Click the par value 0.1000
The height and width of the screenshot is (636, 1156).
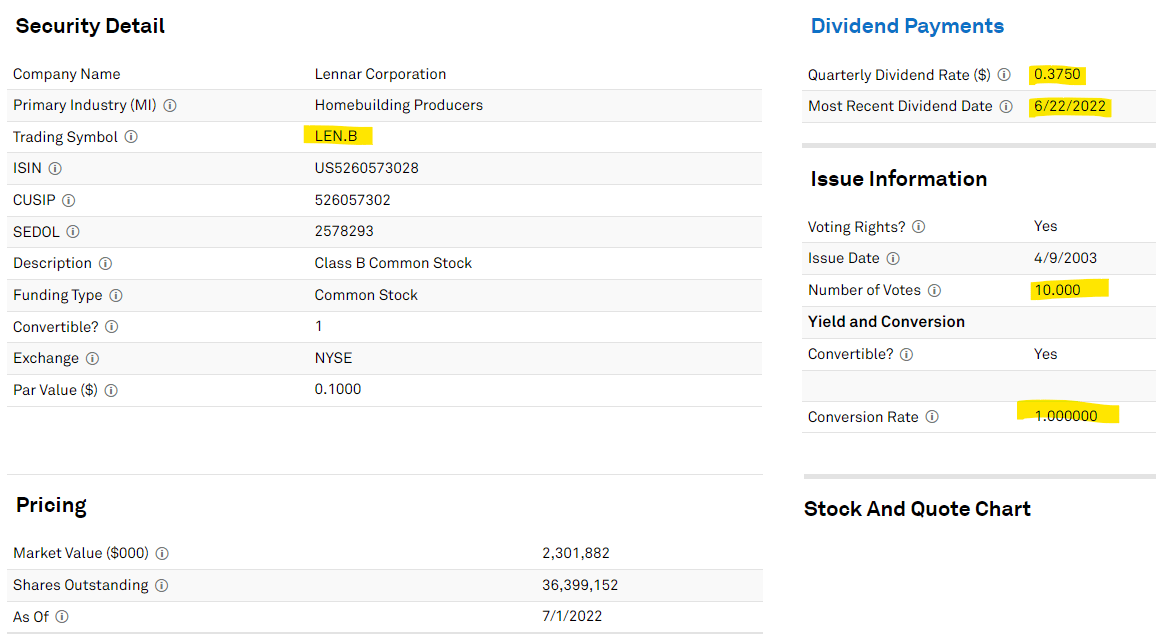coord(338,388)
